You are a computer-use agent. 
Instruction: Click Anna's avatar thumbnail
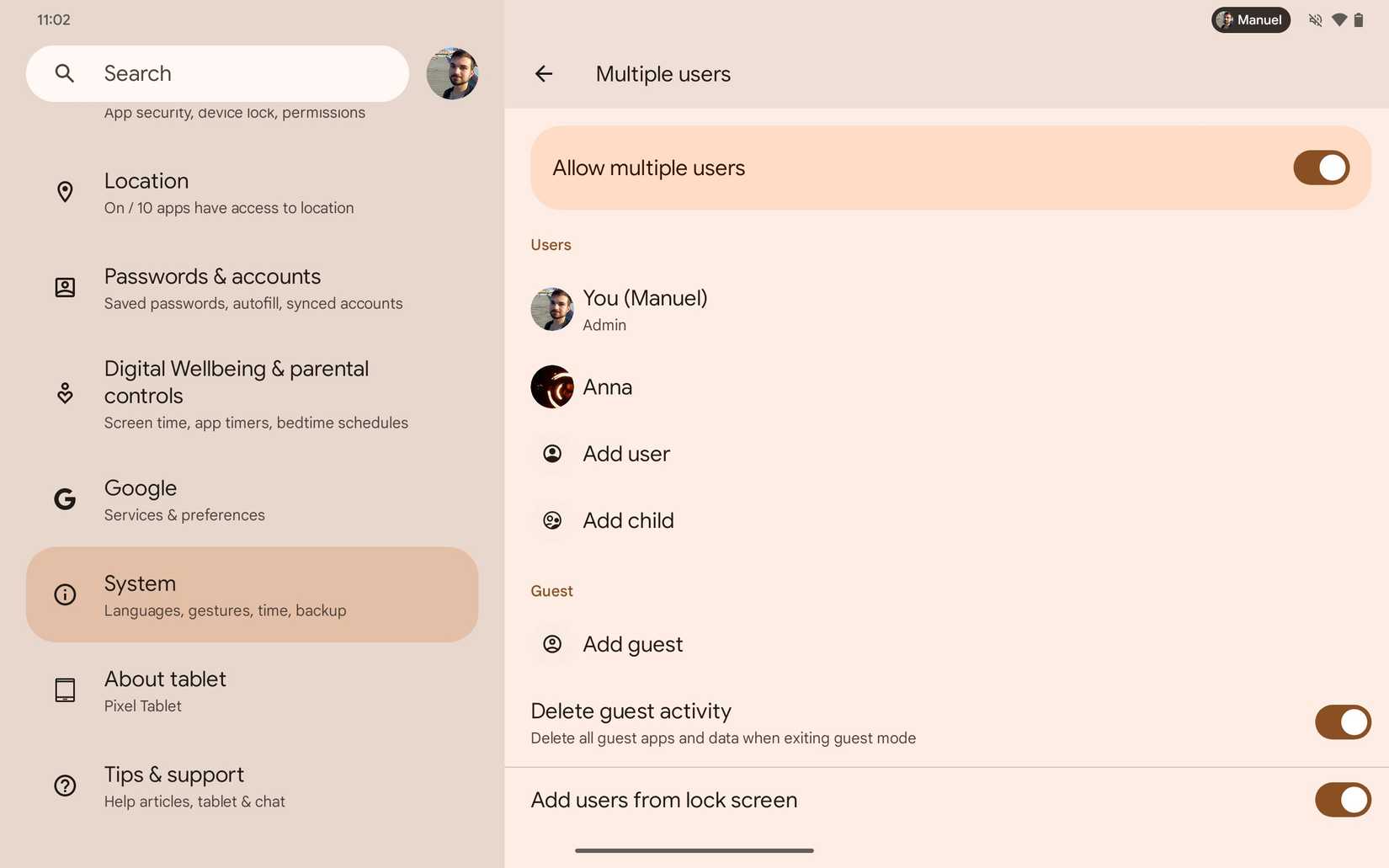coord(552,386)
